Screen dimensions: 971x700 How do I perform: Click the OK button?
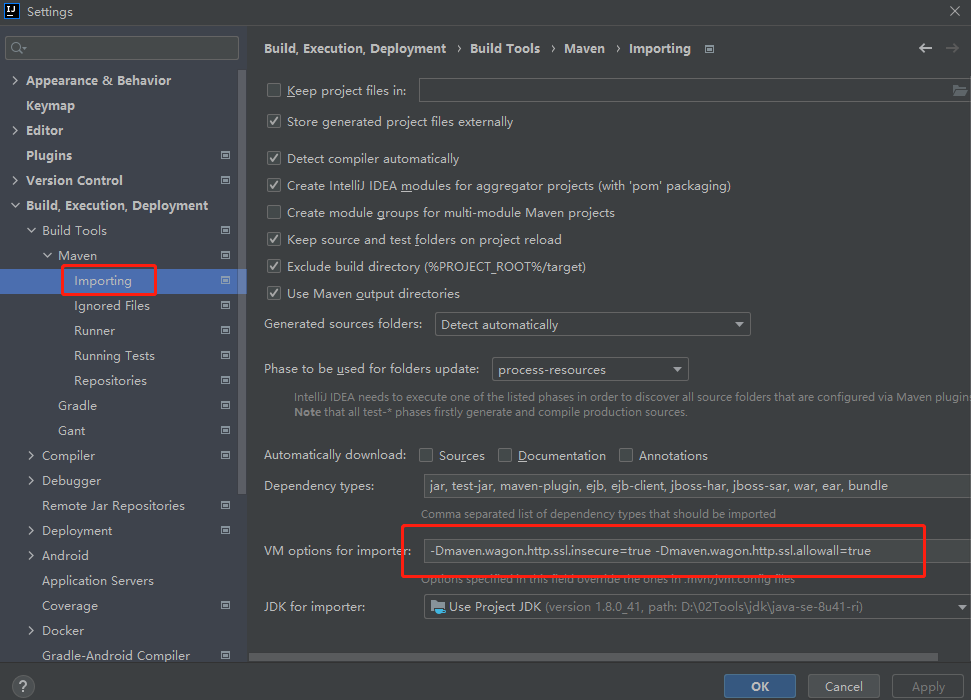(x=760, y=686)
